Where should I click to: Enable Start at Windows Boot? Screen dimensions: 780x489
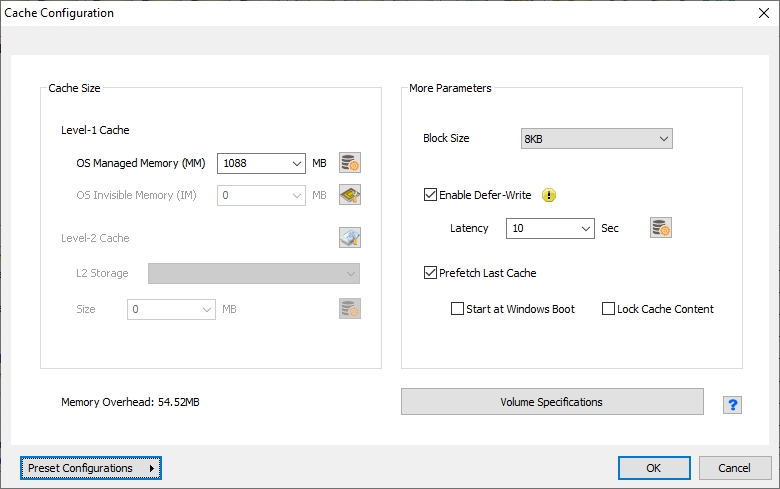457,308
